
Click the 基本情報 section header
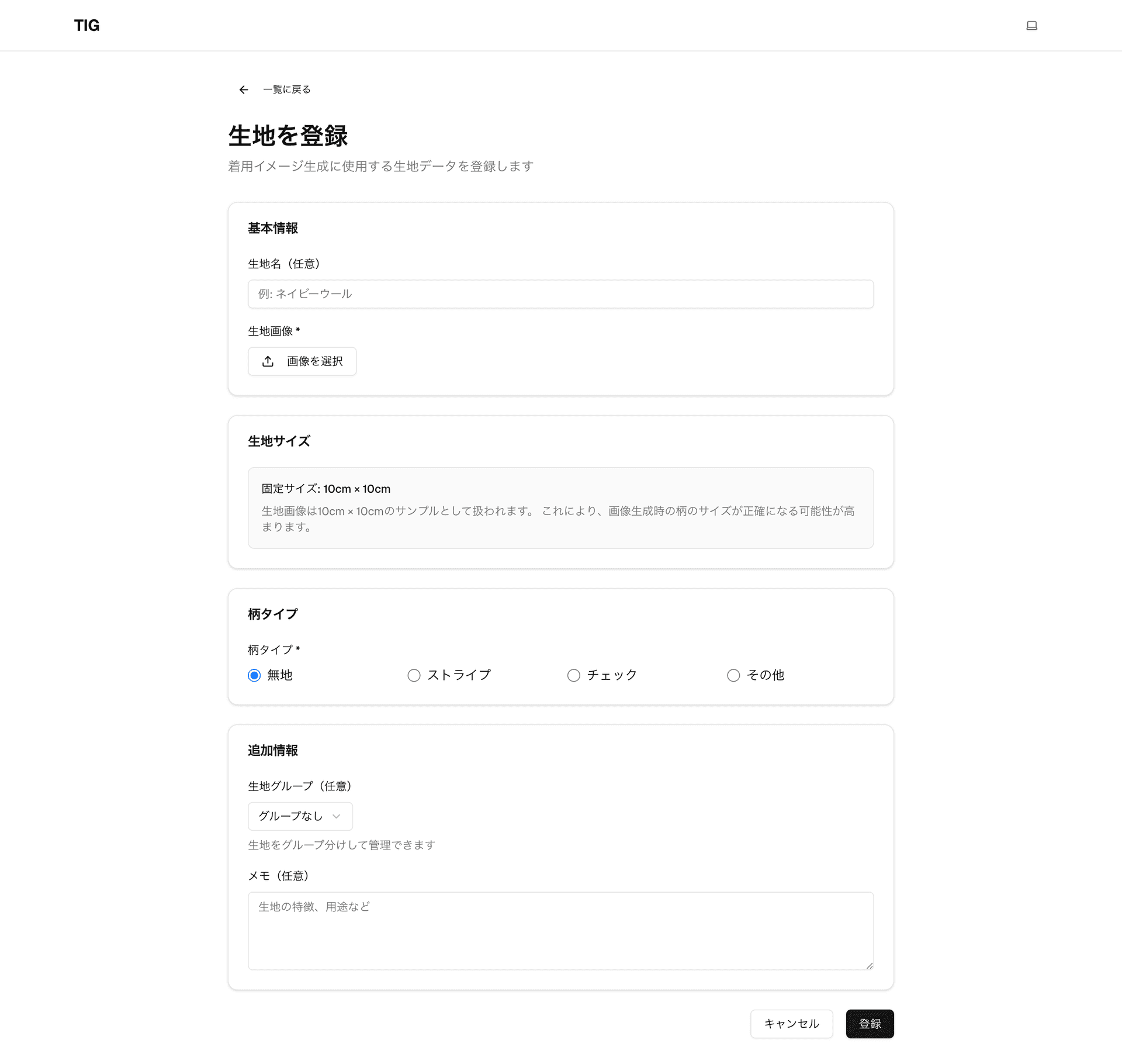pos(273,229)
